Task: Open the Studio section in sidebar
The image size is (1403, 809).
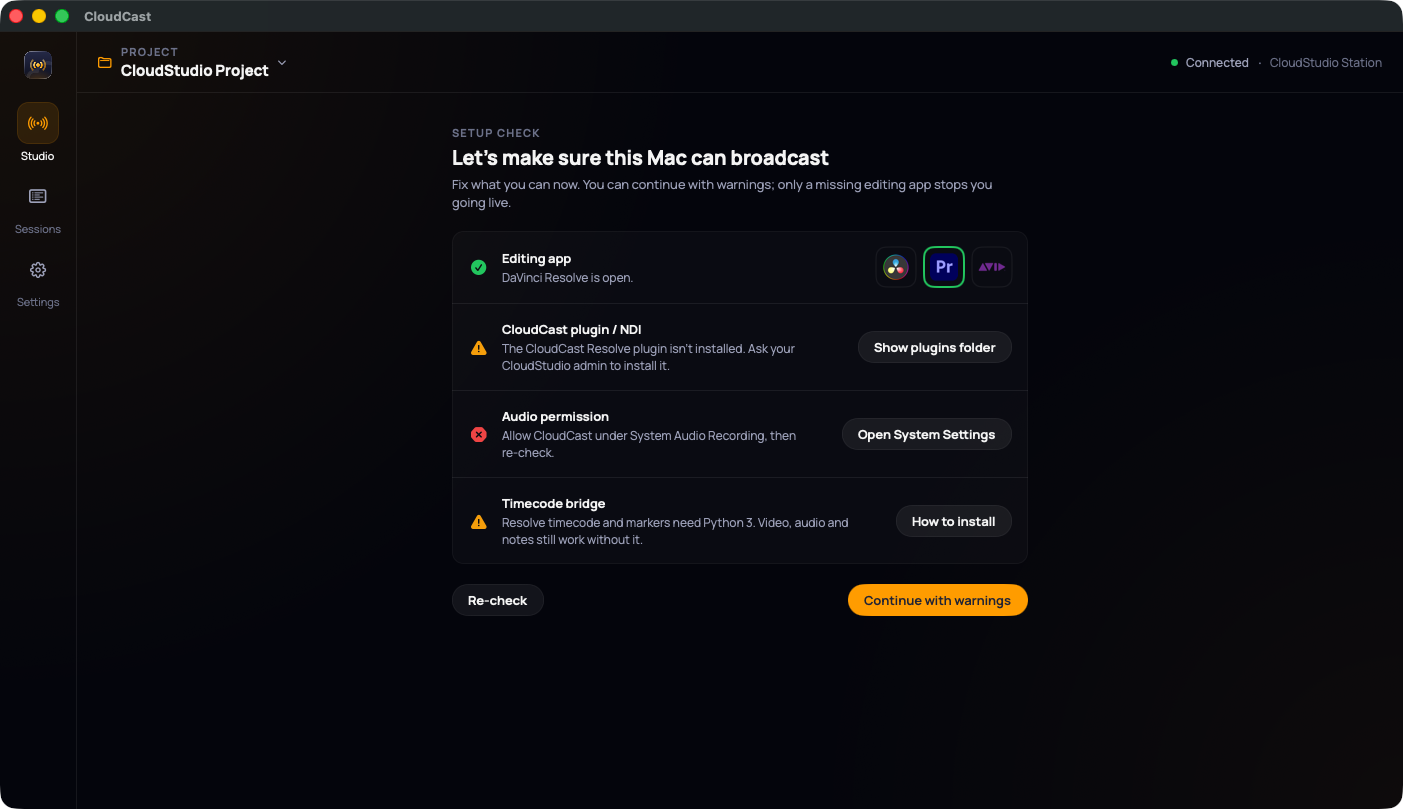Action: tap(38, 133)
